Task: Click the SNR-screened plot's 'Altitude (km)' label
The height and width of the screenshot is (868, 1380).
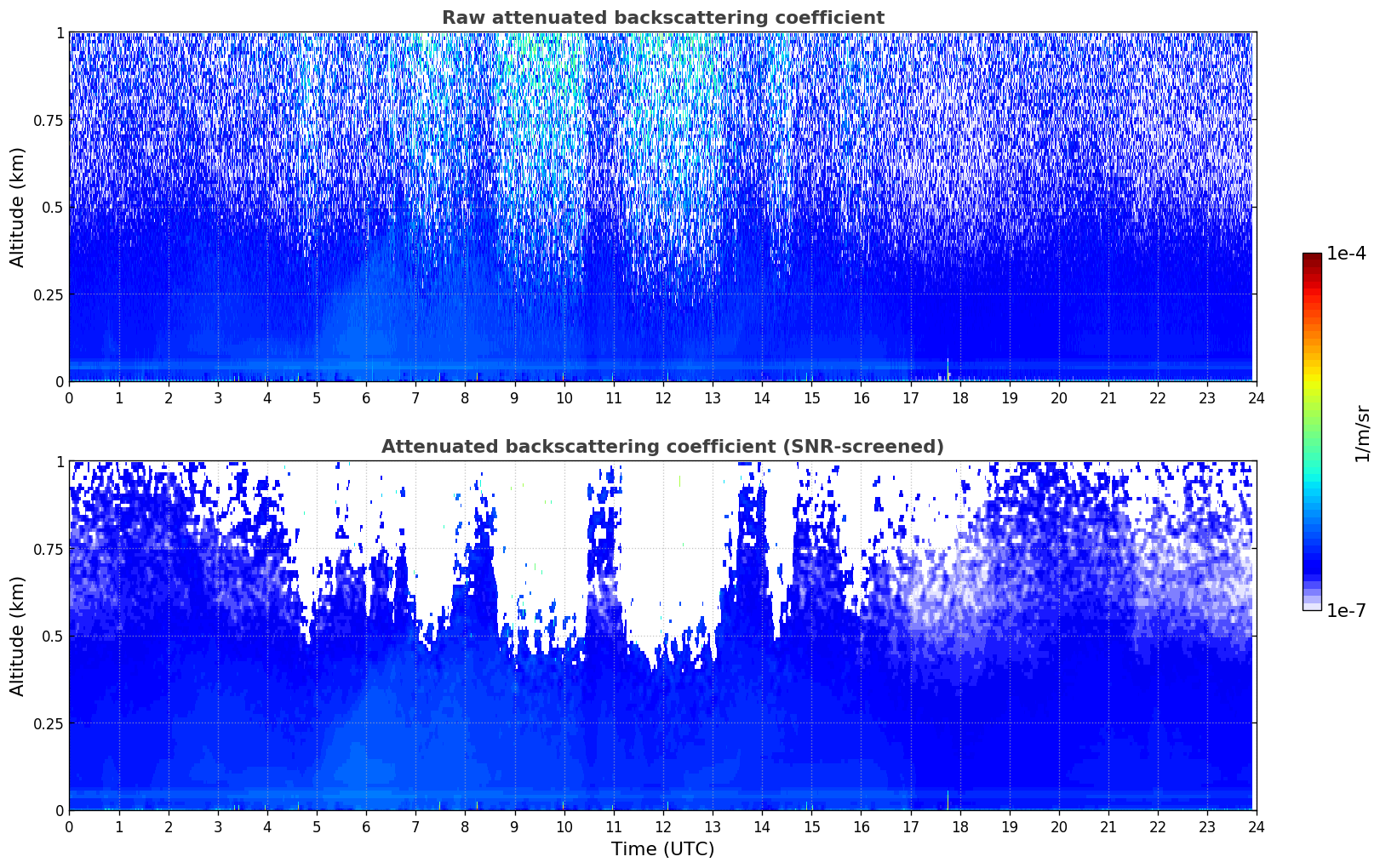Action: 18,636
